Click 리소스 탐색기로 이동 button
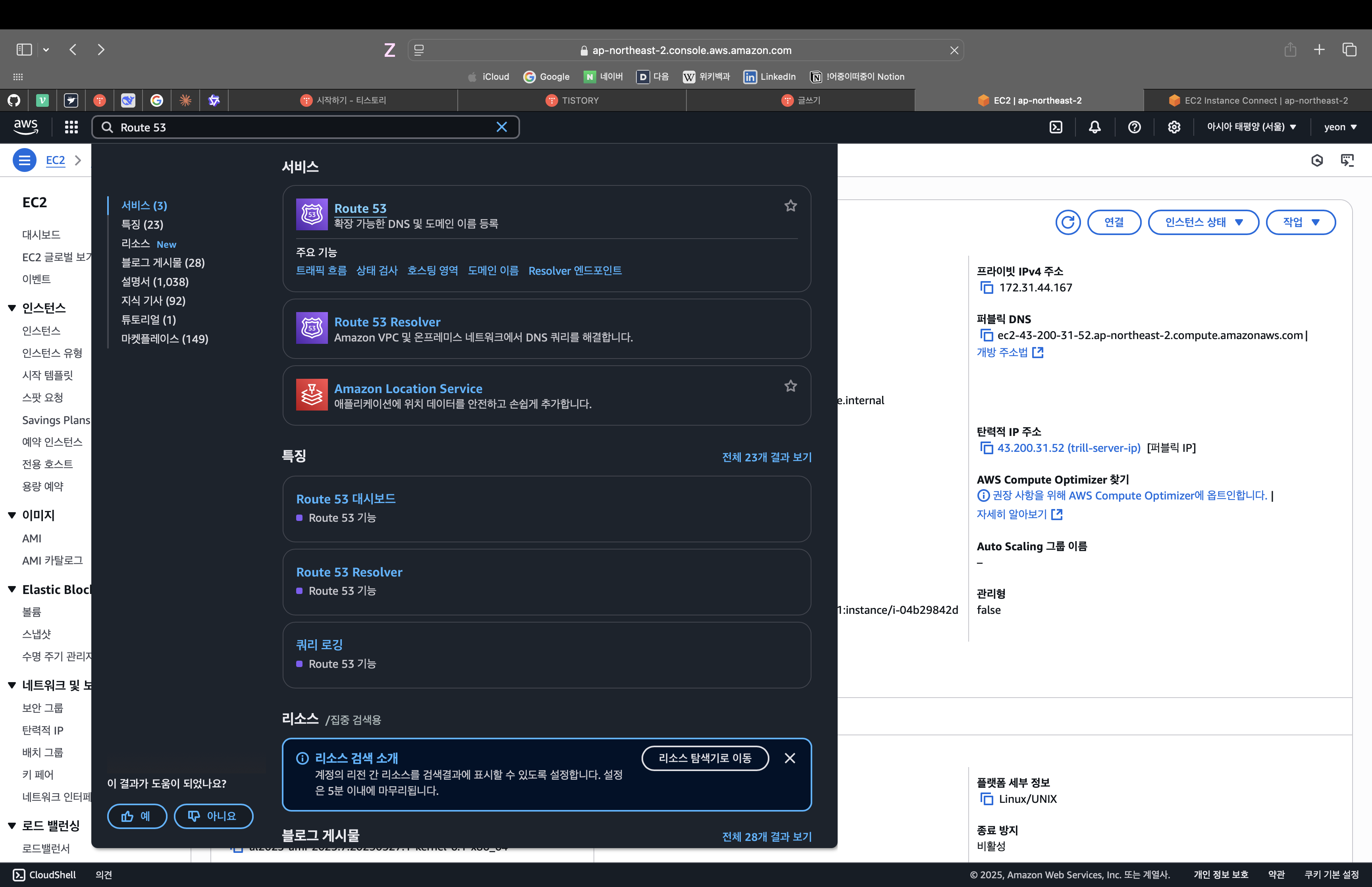 click(x=705, y=759)
